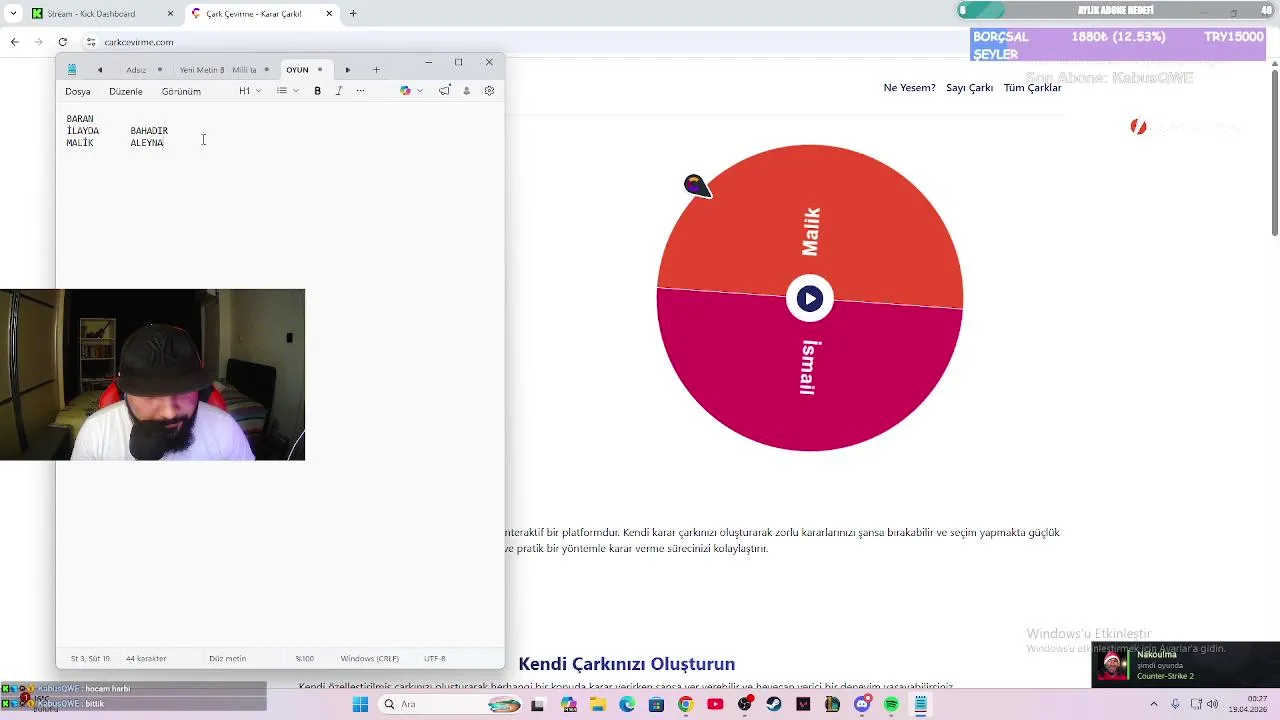The width and height of the screenshot is (1280, 720).
Task: Open the Tüm Çarklar link
Action: tap(1032, 88)
